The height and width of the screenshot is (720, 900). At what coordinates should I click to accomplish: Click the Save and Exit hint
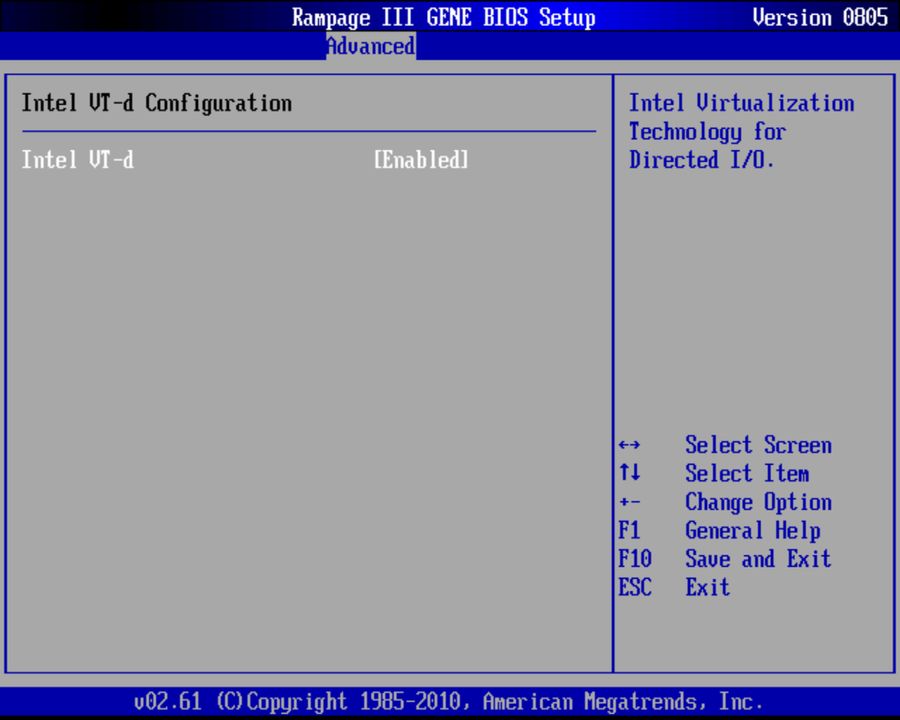(x=758, y=559)
